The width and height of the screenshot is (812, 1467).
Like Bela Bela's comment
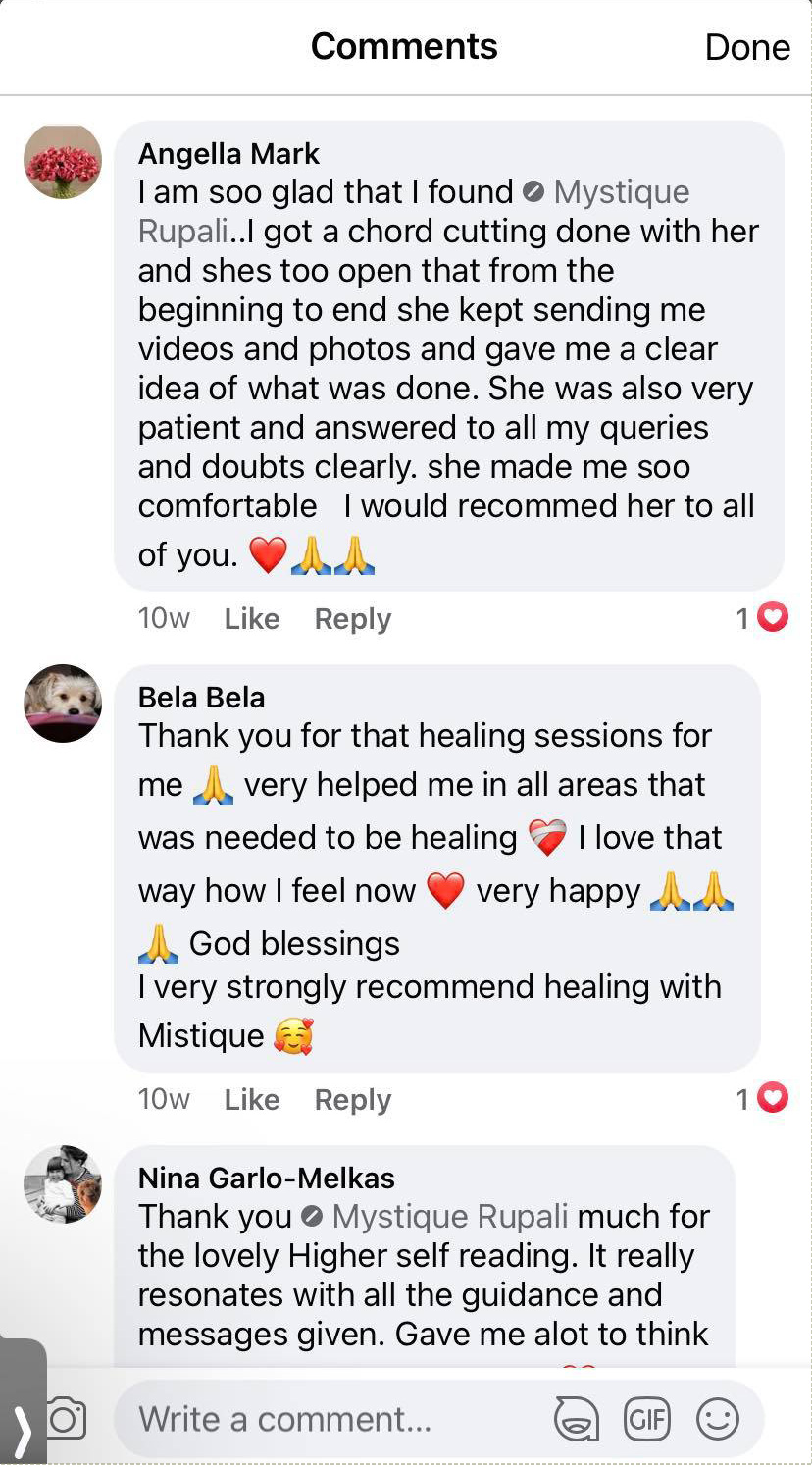[x=252, y=1100]
